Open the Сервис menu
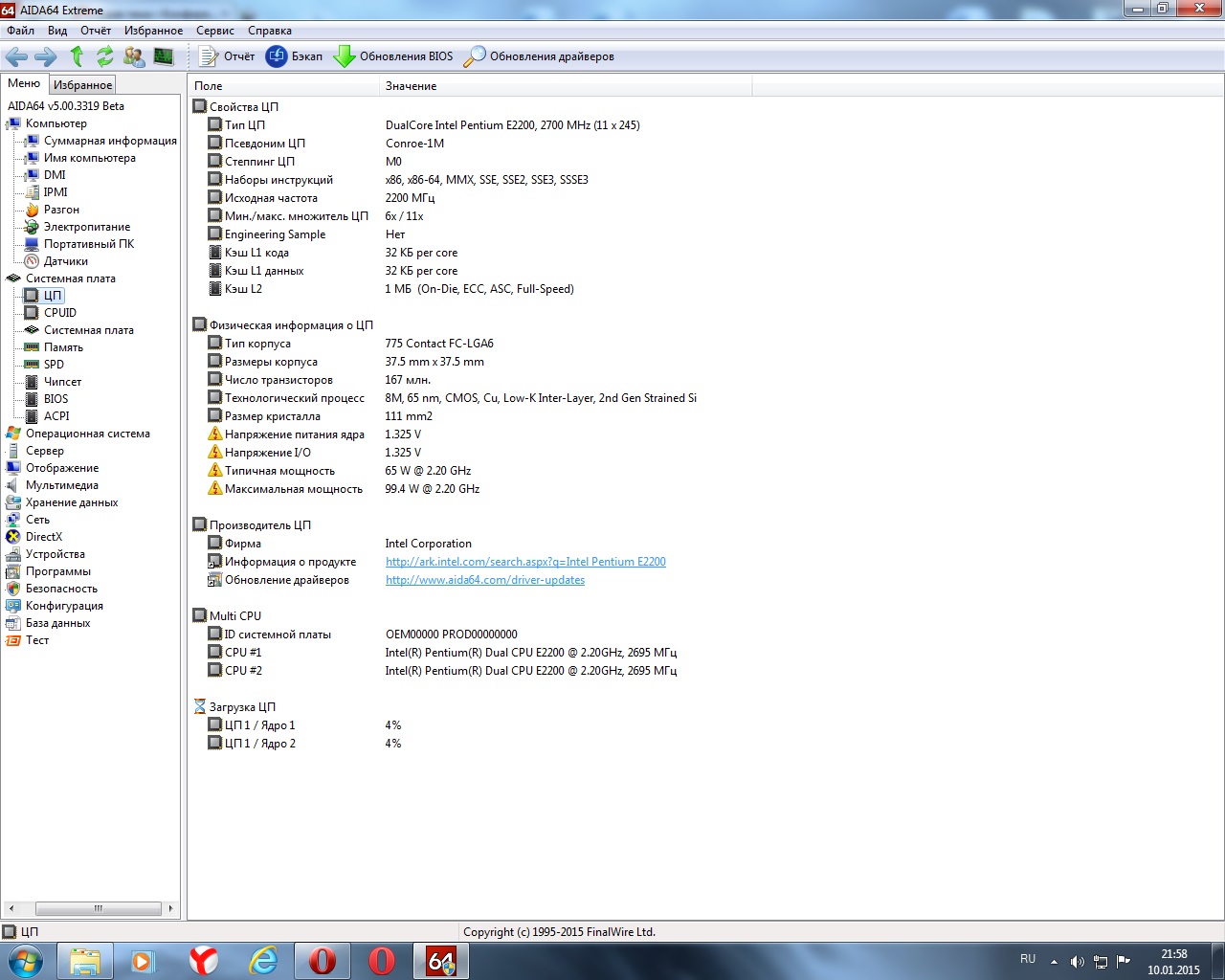The image size is (1225, 980). point(215,31)
